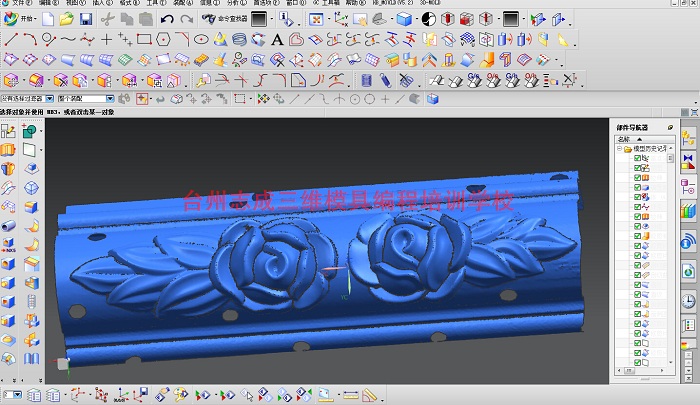
Task: Pick the Arc tool in the curve toolbar
Action: [30, 40]
